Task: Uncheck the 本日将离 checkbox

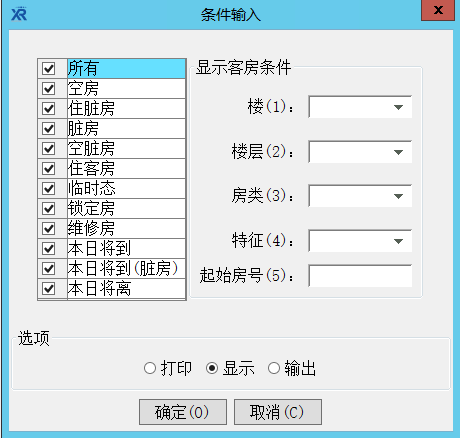Action: point(49,289)
